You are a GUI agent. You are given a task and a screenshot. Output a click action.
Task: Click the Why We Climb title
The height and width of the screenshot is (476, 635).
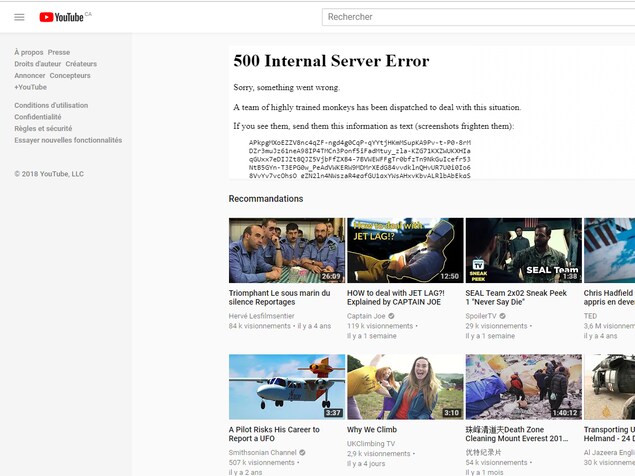click(x=372, y=429)
